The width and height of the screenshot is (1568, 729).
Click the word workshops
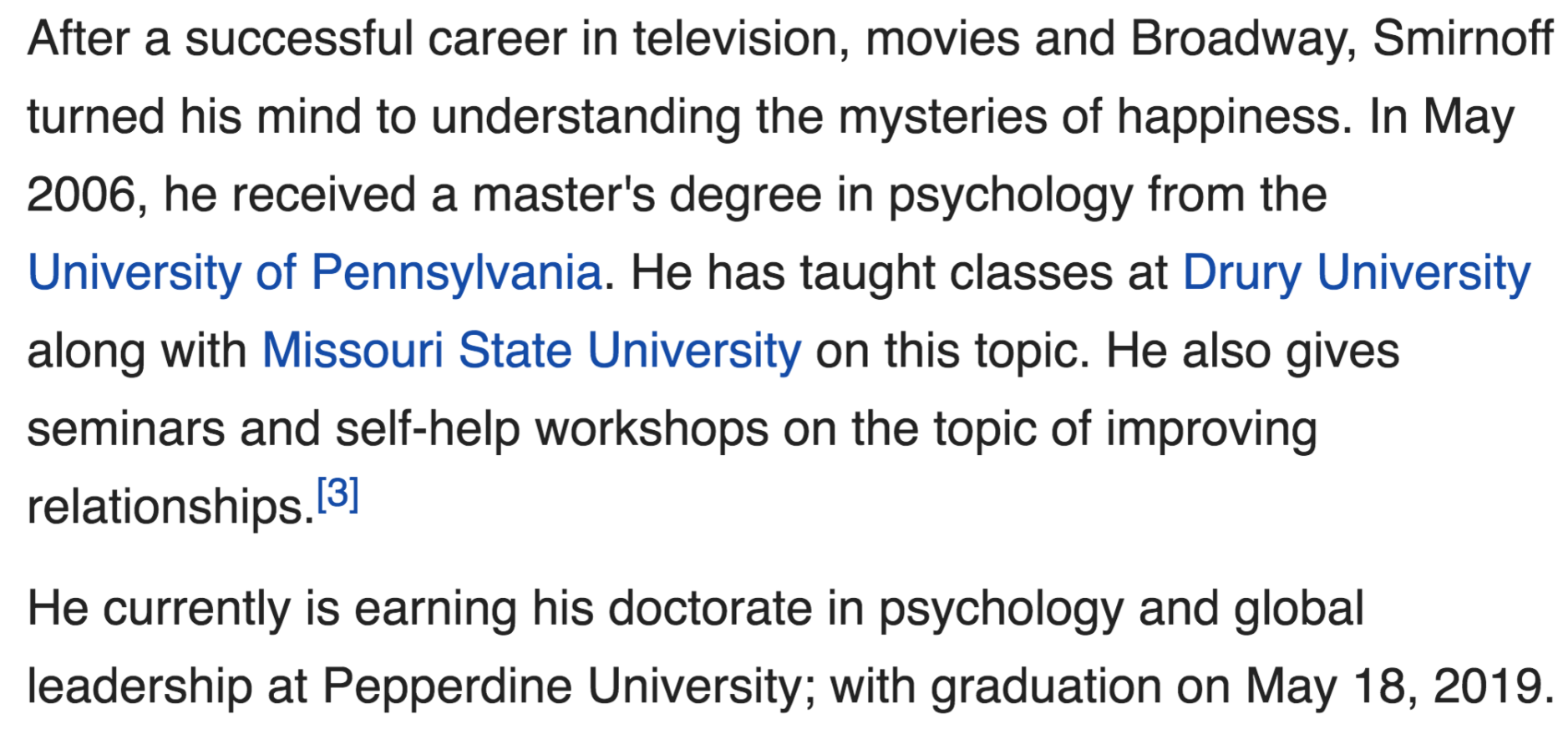[651, 429]
